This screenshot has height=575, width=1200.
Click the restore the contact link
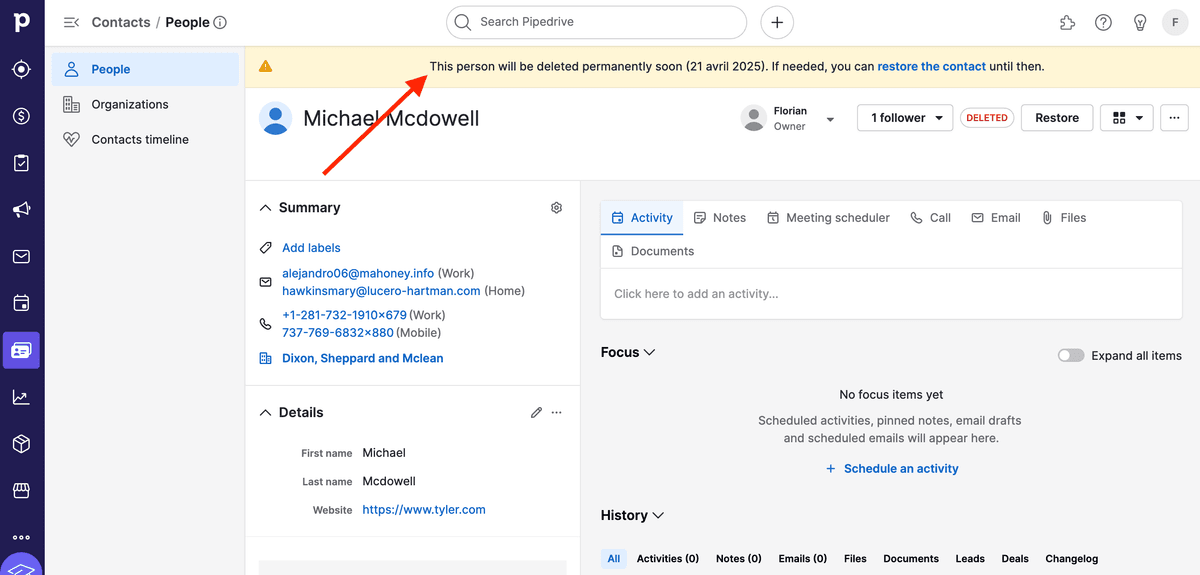pos(932,66)
